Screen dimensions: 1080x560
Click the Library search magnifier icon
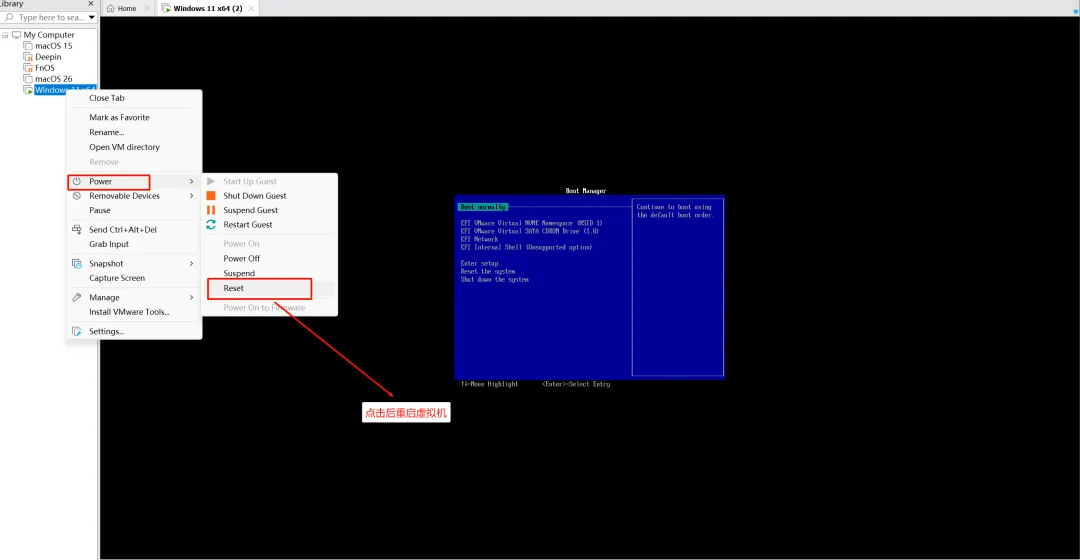point(9,17)
